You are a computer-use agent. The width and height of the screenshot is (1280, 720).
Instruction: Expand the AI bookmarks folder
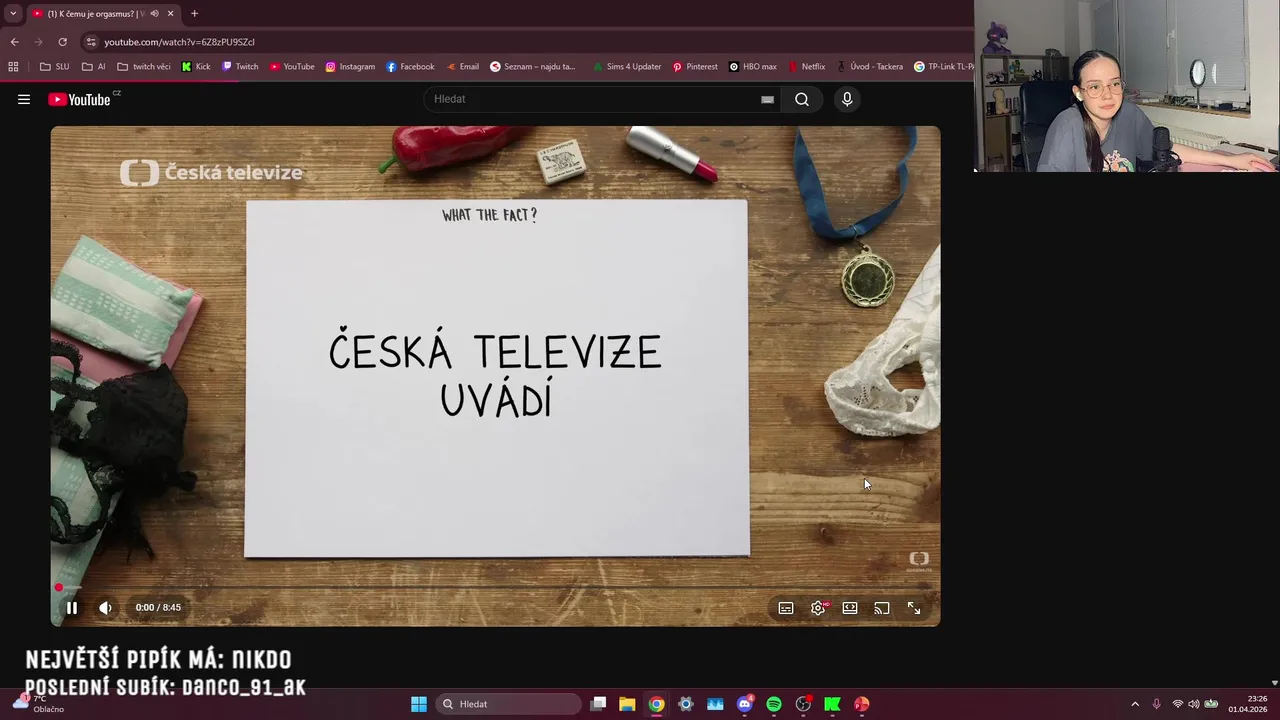click(94, 67)
